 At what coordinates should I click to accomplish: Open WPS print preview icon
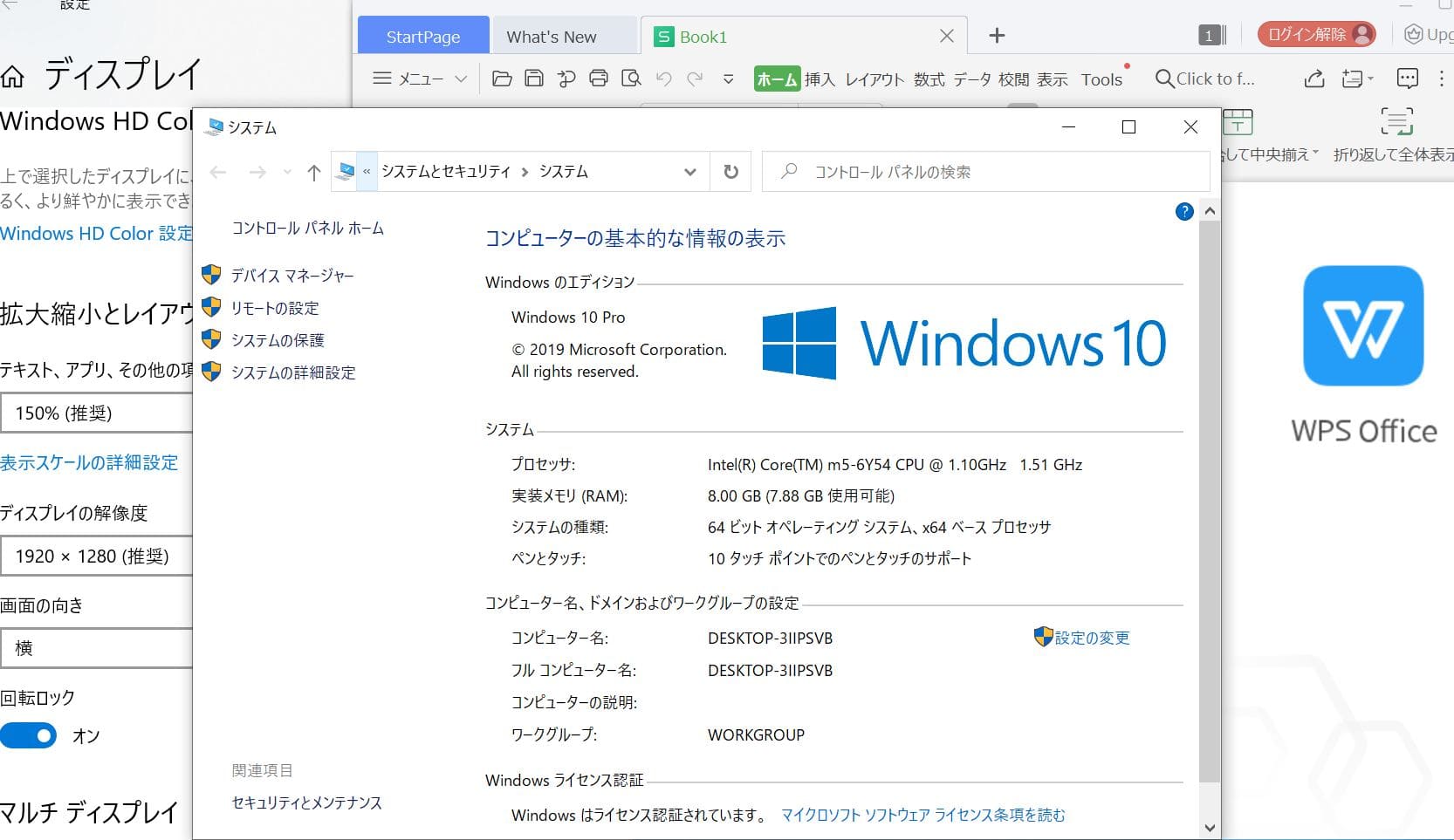coord(631,79)
